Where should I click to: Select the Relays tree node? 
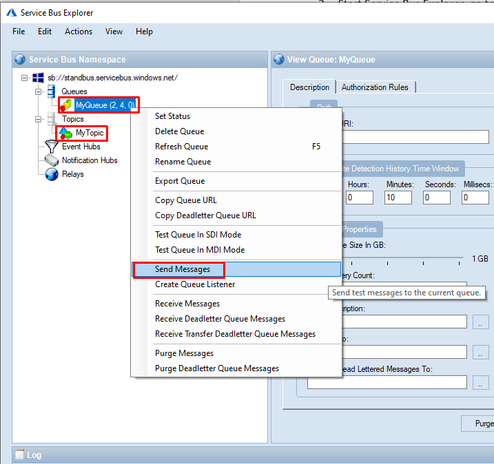[x=73, y=174]
